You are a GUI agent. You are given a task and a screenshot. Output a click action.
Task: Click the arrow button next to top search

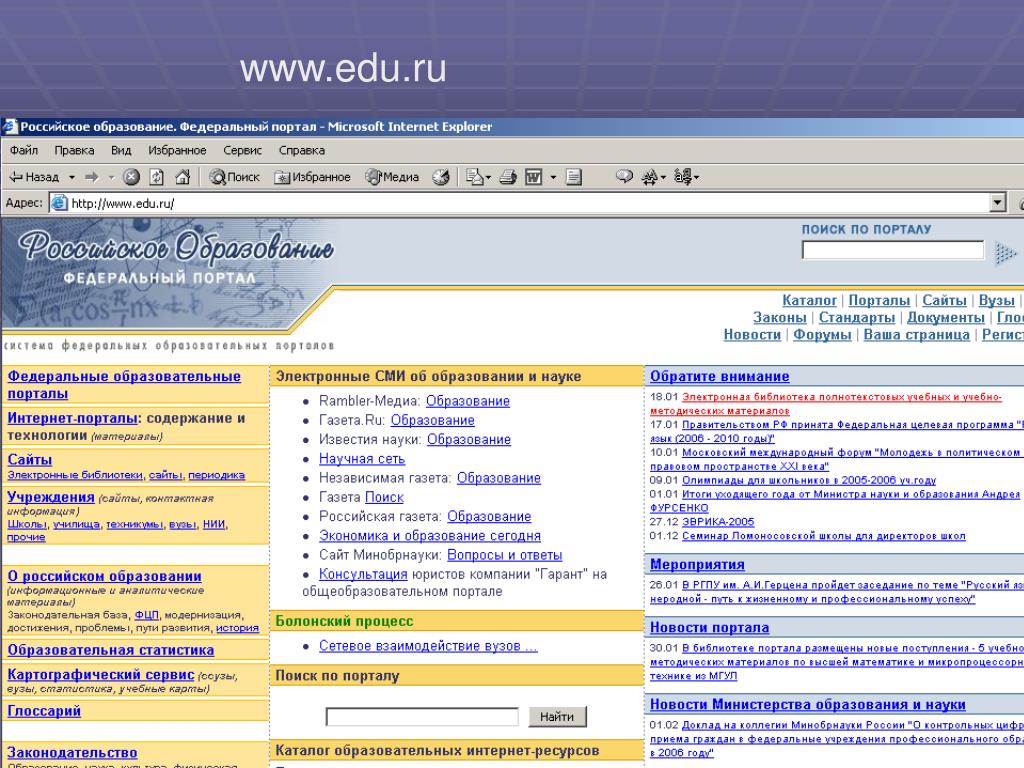[1006, 253]
